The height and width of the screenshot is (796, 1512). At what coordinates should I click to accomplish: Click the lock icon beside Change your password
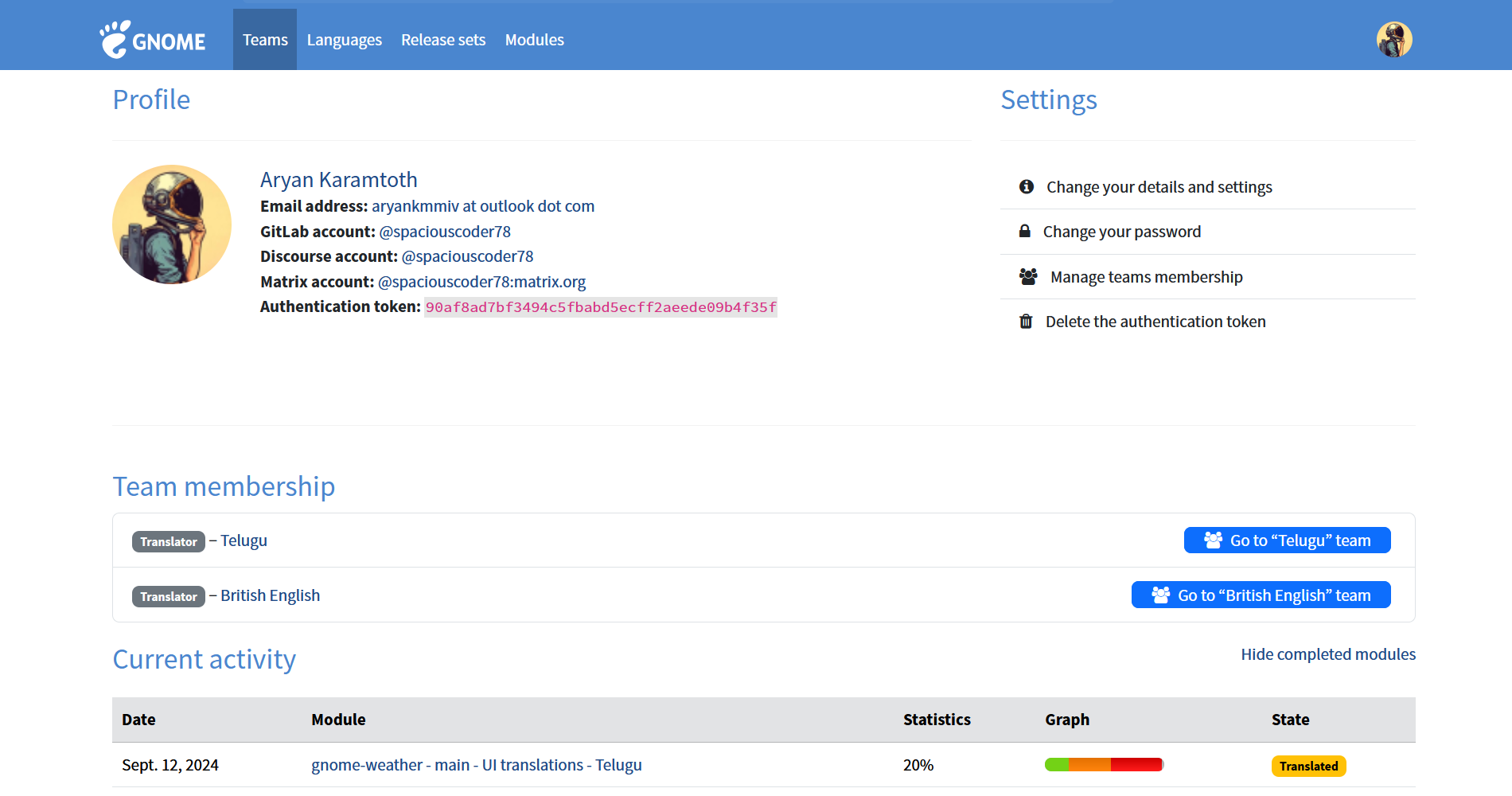(1025, 231)
